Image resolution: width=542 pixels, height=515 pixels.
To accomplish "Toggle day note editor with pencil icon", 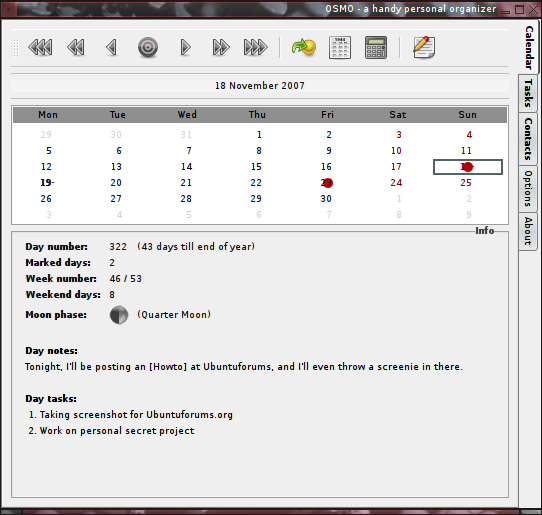I will (424, 47).
